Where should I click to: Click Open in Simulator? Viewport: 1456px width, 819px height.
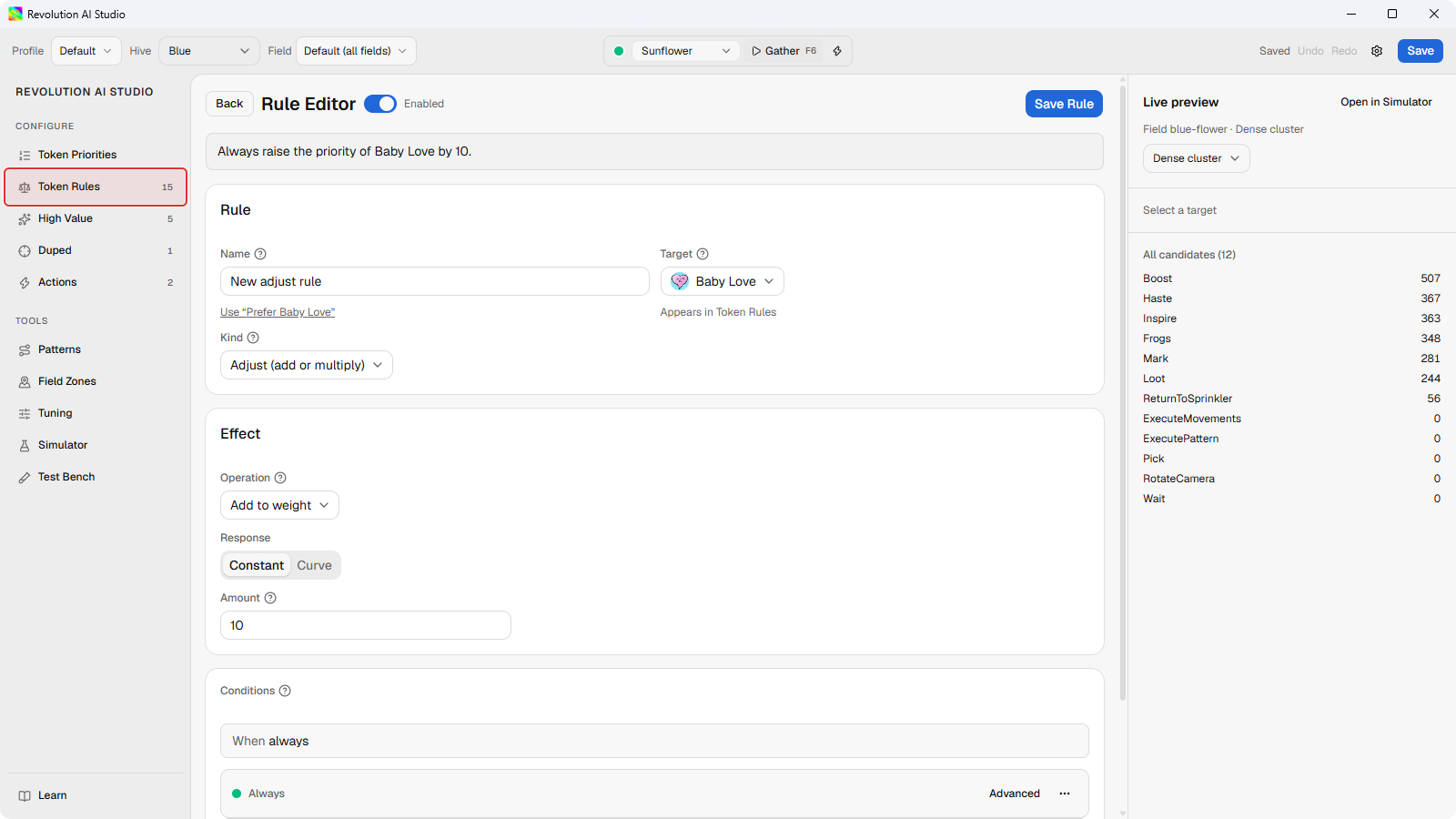coord(1386,102)
